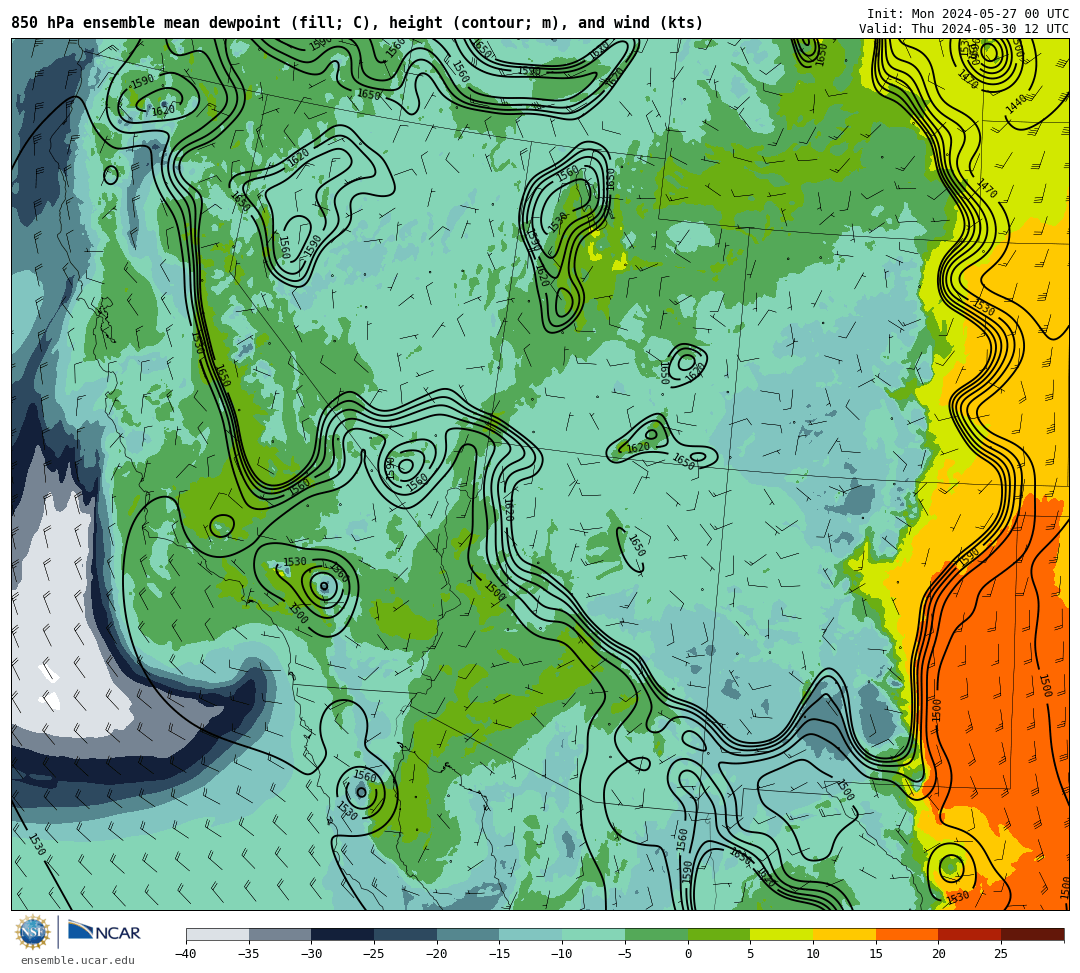Click the mint green -10 to -5 swatch
1080x973 pixels.
click(x=594, y=934)
